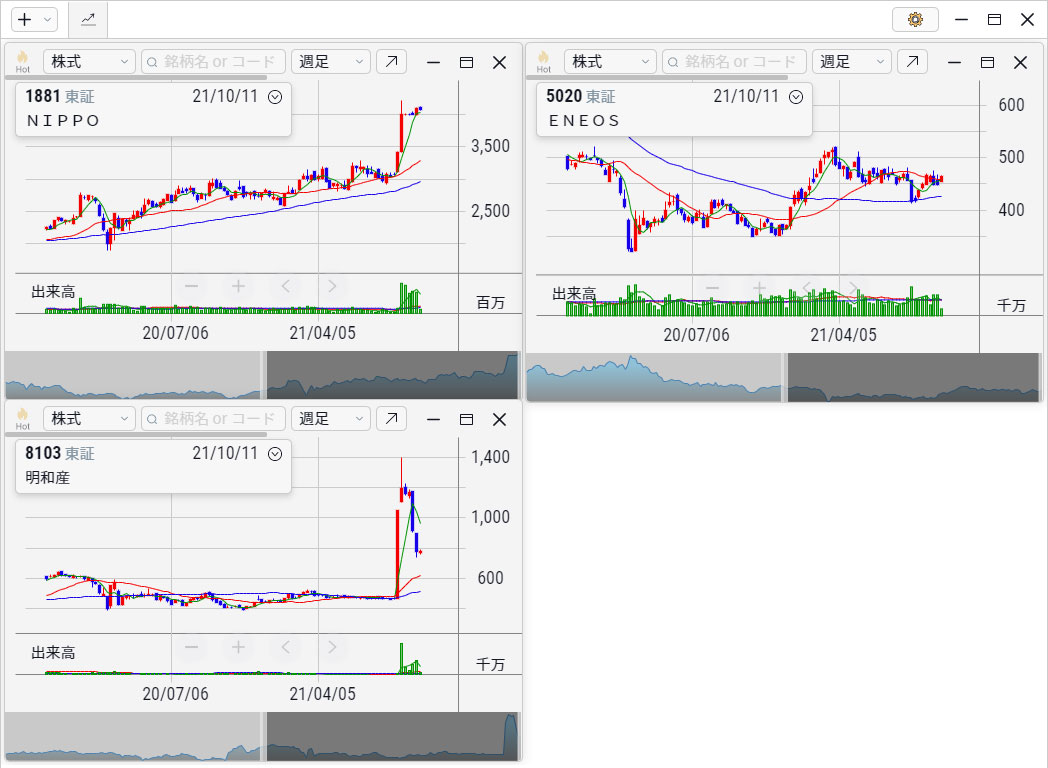
Task: Click 21/10/11 date in NIPPO info box
Action: click(225, 96)
